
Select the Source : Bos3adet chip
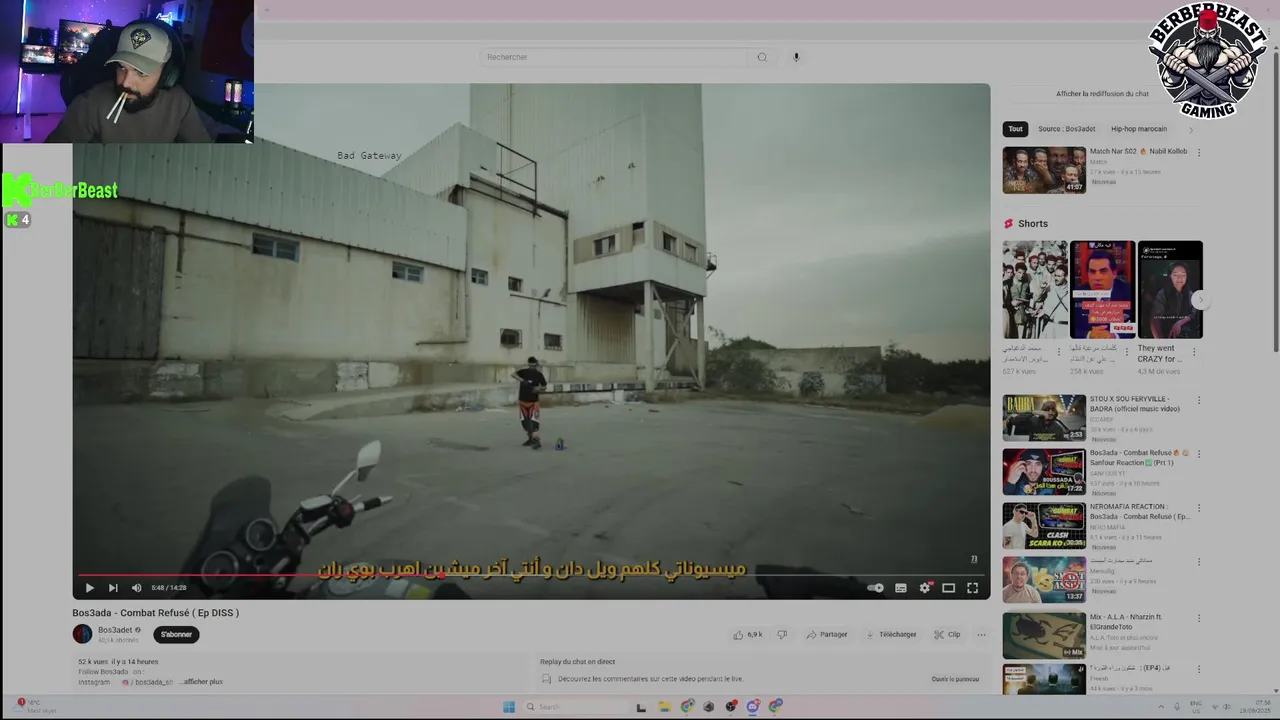1066,129
